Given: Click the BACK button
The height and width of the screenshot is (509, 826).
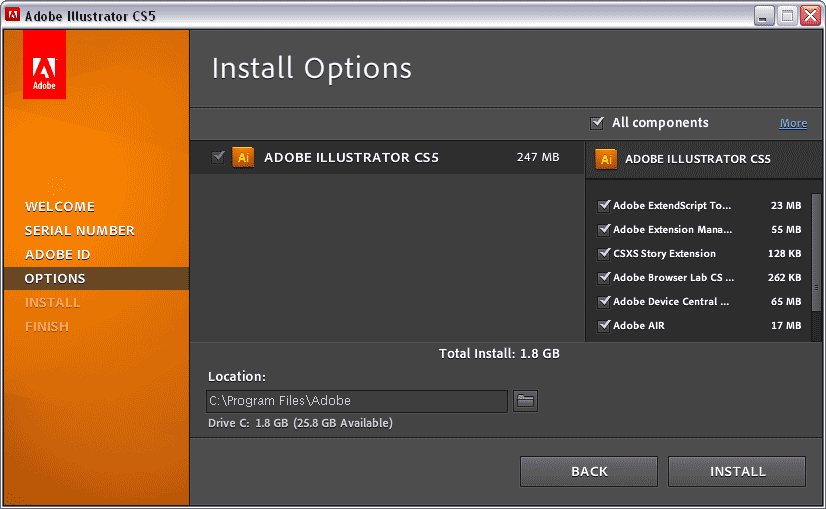Looking at the screenshot, I should click(589, 472).
